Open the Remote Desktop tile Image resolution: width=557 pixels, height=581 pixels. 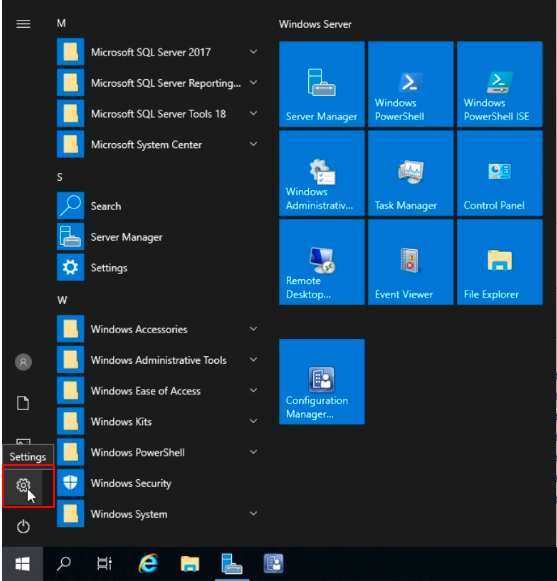[x=322, y=262]
